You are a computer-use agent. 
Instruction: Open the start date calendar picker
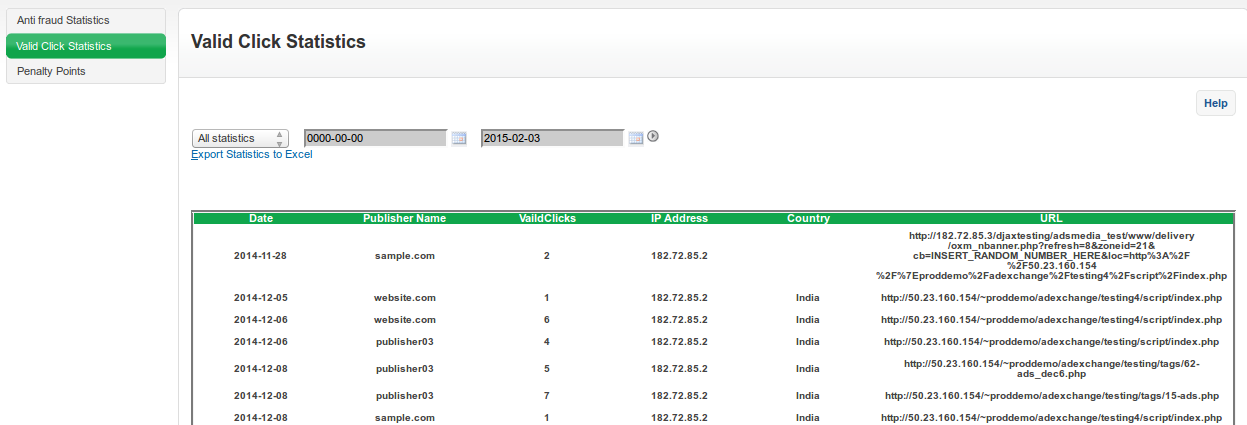pos(459,138)
